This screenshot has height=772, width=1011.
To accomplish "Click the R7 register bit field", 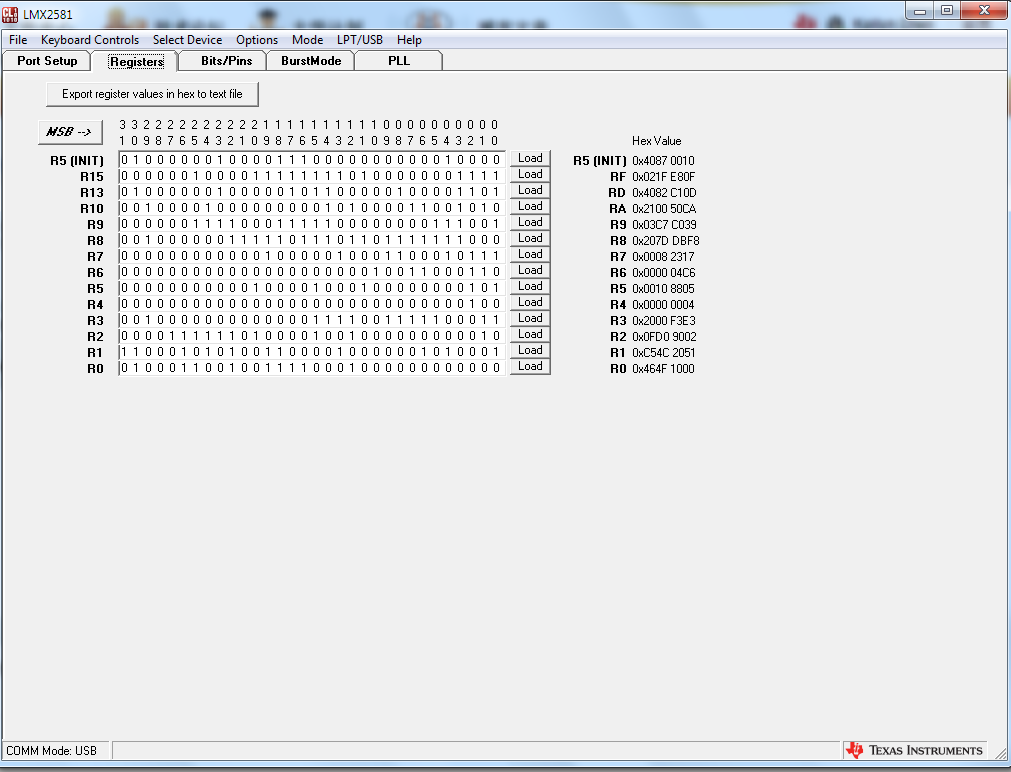I will click(312, 255).
